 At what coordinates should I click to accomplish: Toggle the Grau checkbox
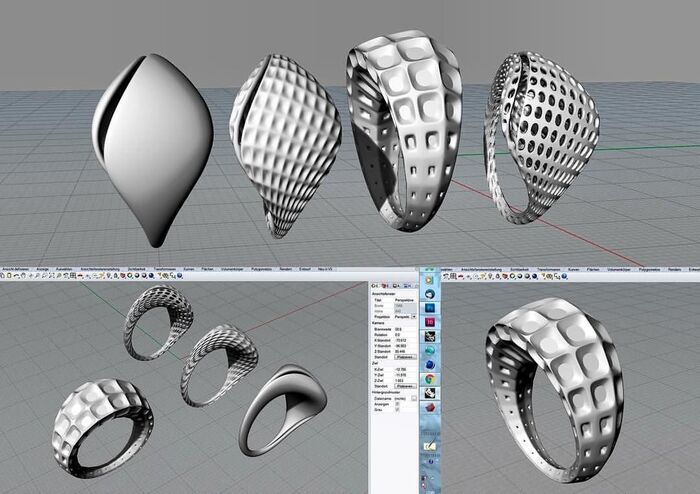tap(397, 410)
